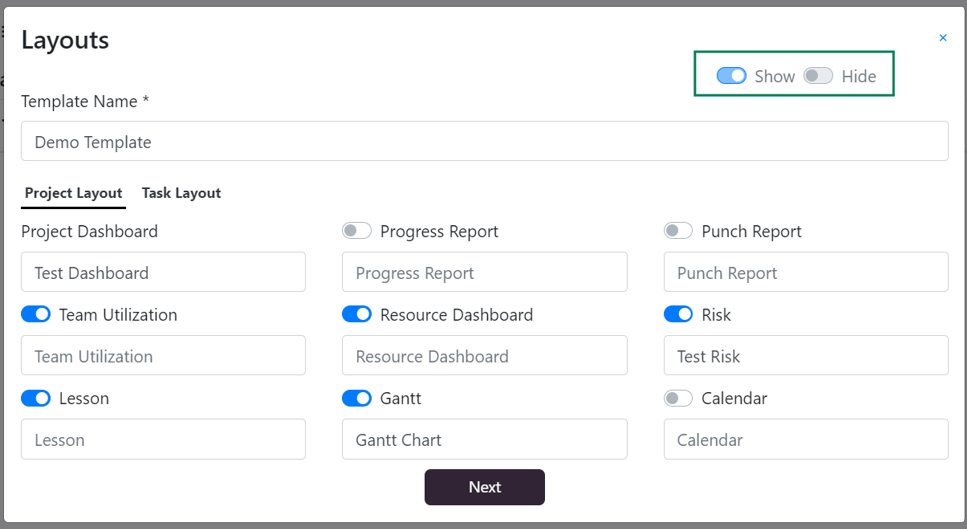Viewport: 967px width, 529px height.
Task: Click the Test Dashboard text field
Action: 163,272
